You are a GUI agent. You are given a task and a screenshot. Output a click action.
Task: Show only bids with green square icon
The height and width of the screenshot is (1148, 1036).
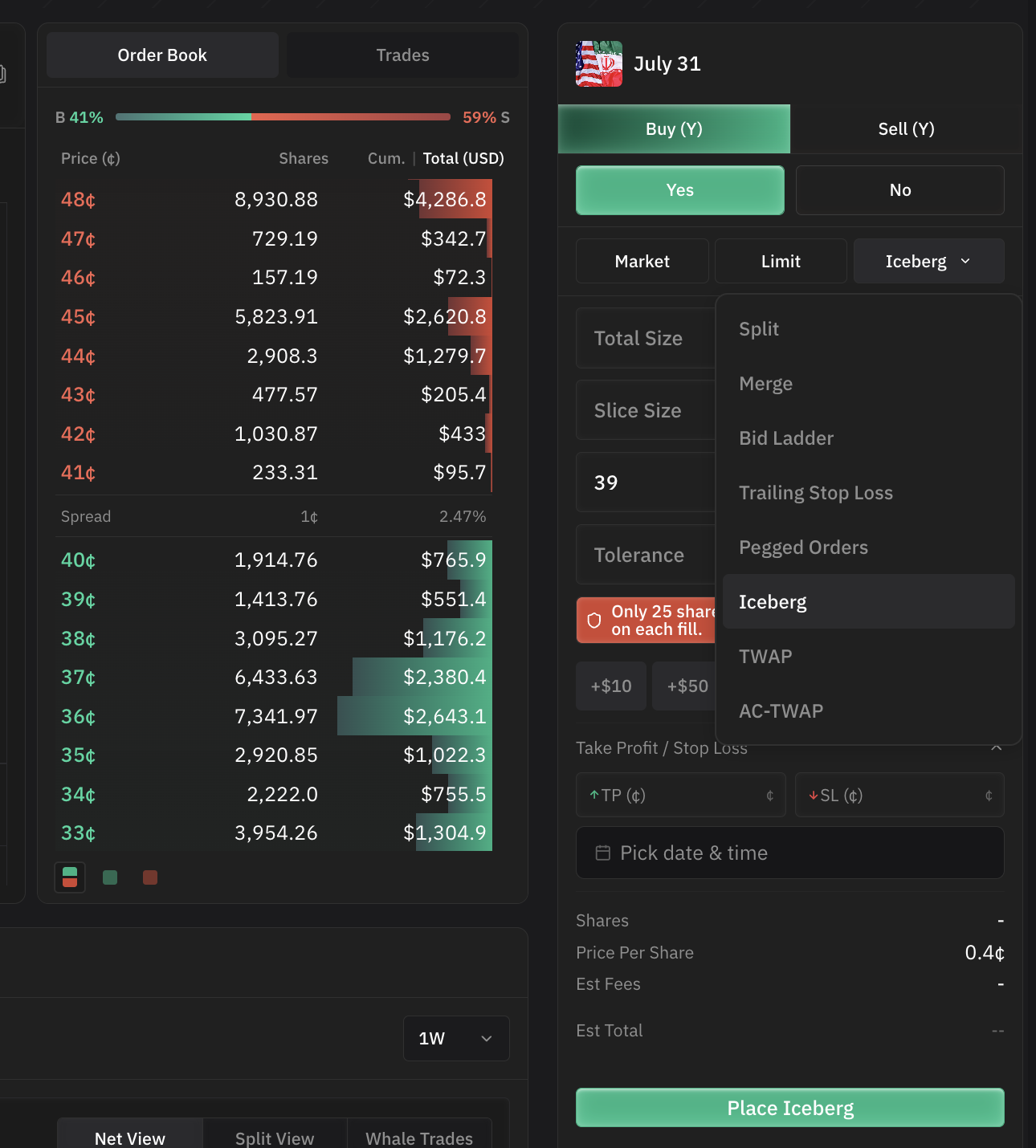pos(110,877)
